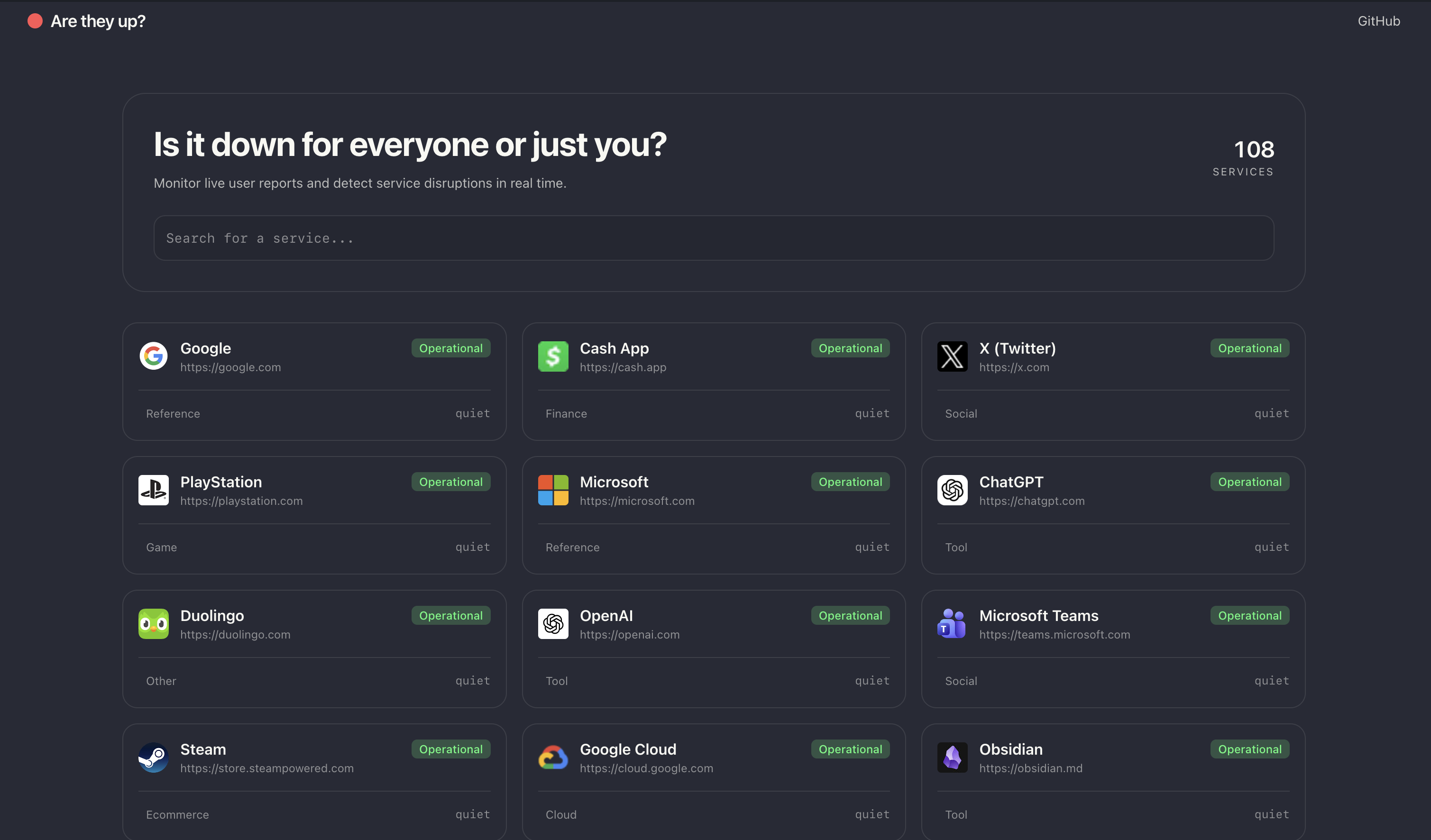Click the Microsoft four-square logo
This screenshot has height=840, width=1431.
point(553,490)
